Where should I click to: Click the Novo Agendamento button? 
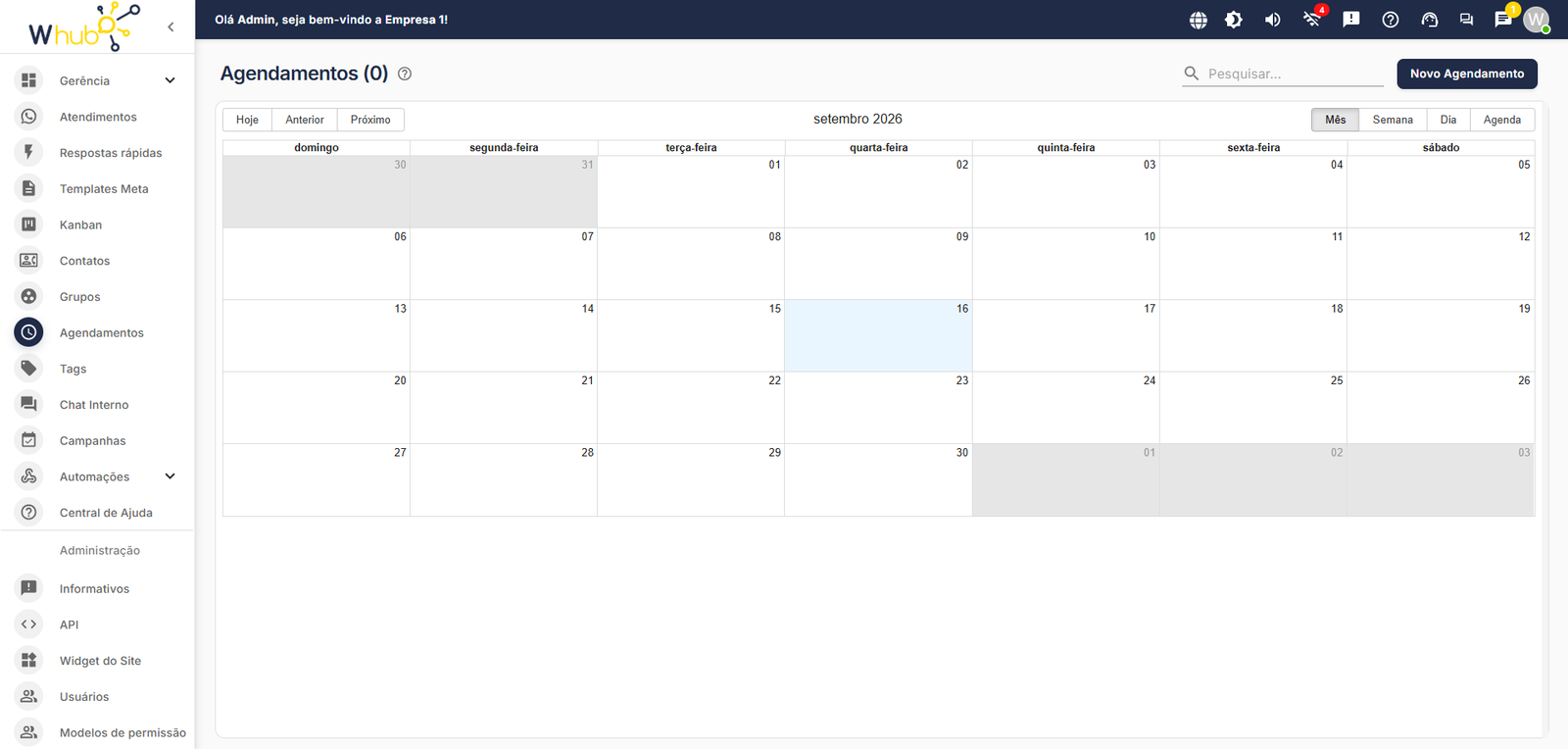(x=1467, y=74)
